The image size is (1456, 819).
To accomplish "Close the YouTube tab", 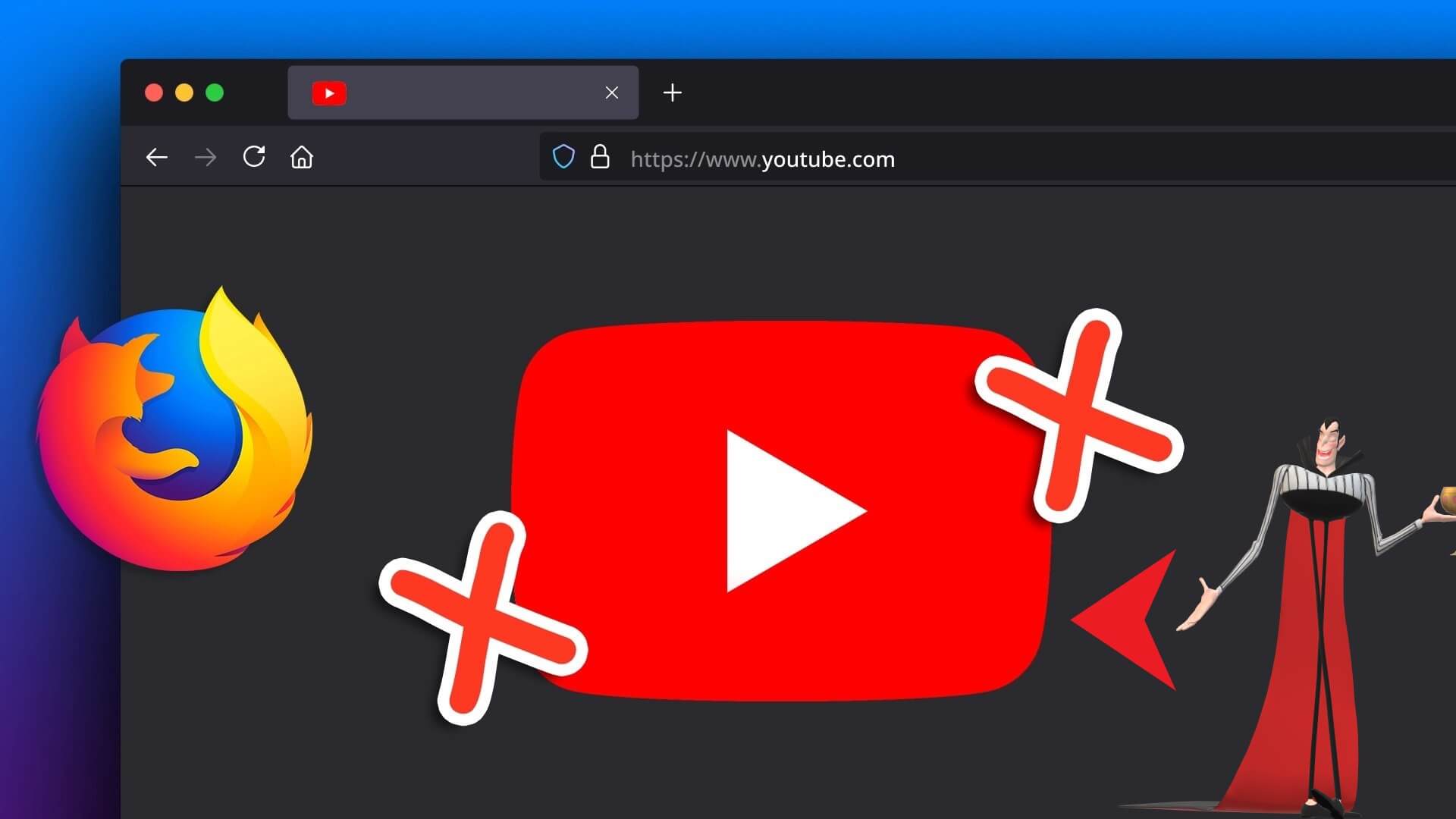I will (611, 93).
